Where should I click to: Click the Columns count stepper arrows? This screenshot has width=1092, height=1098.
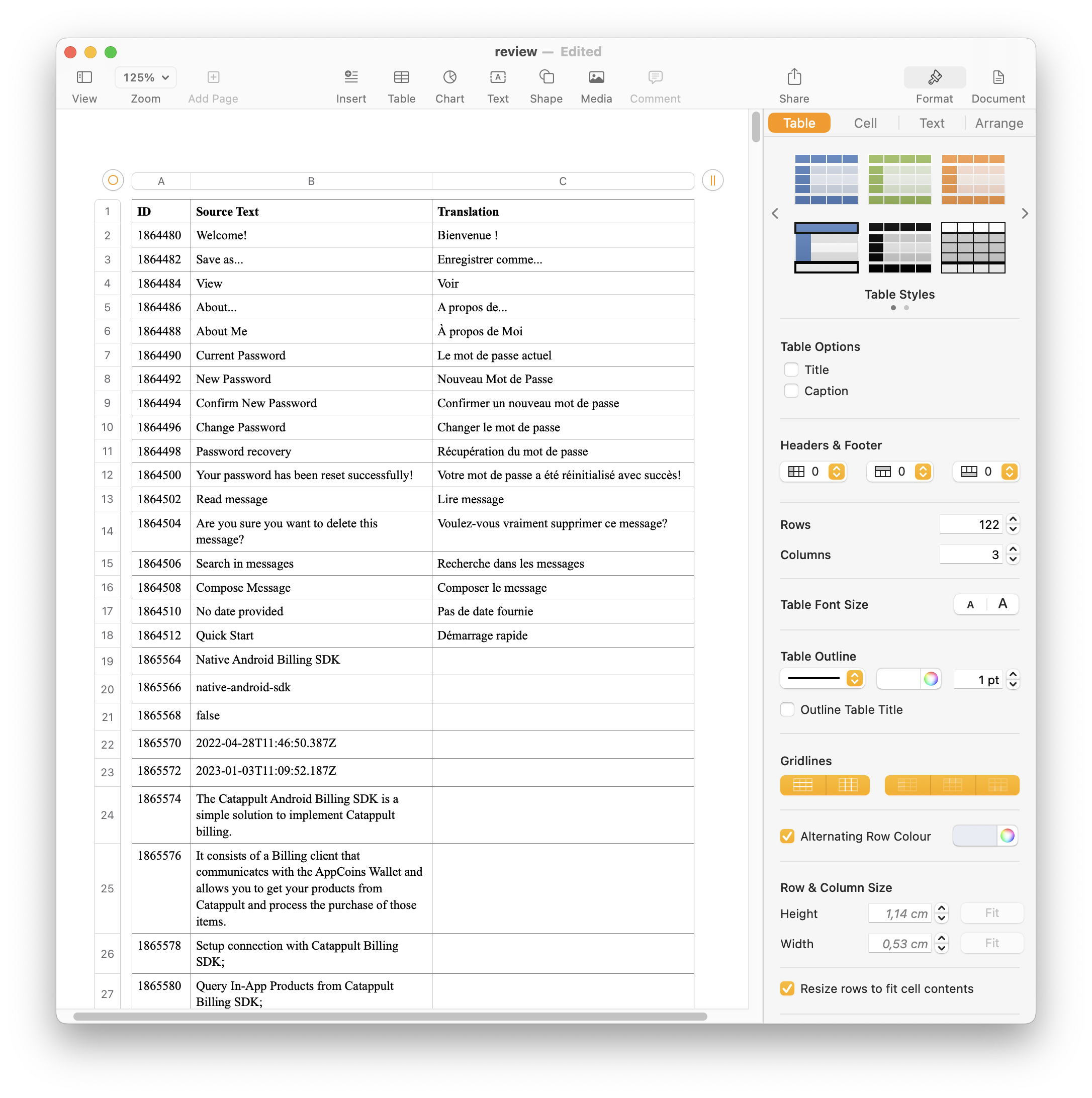point(1013,554)
